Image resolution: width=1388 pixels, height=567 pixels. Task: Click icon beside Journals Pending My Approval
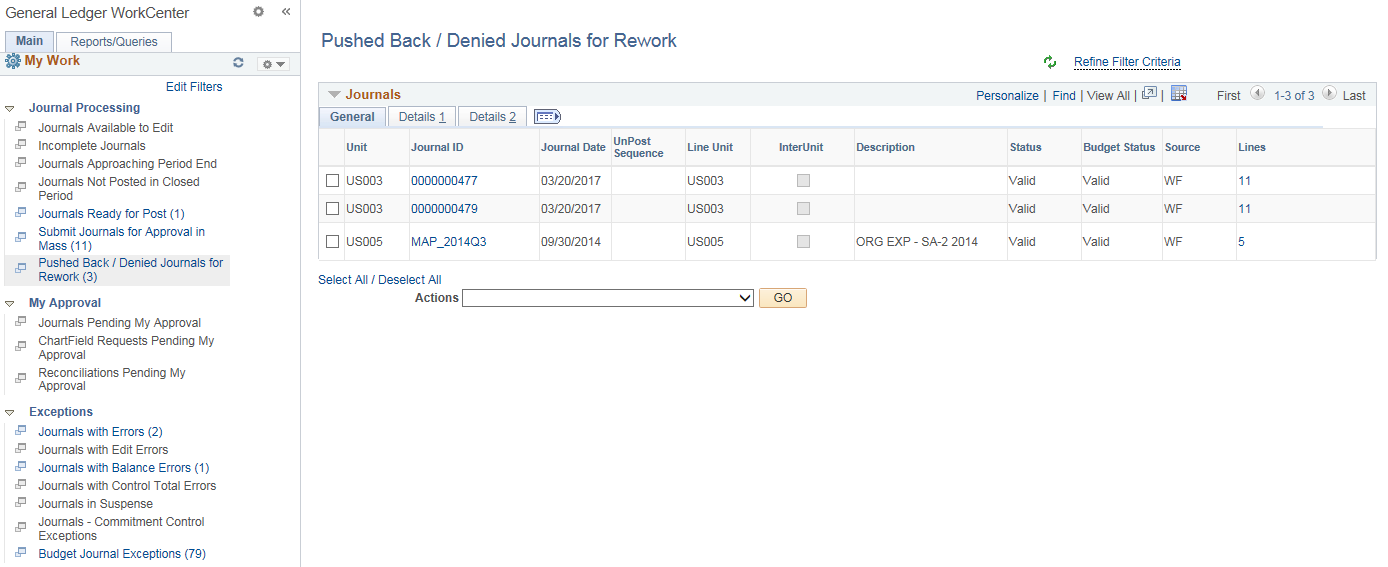tap(21, 323)
